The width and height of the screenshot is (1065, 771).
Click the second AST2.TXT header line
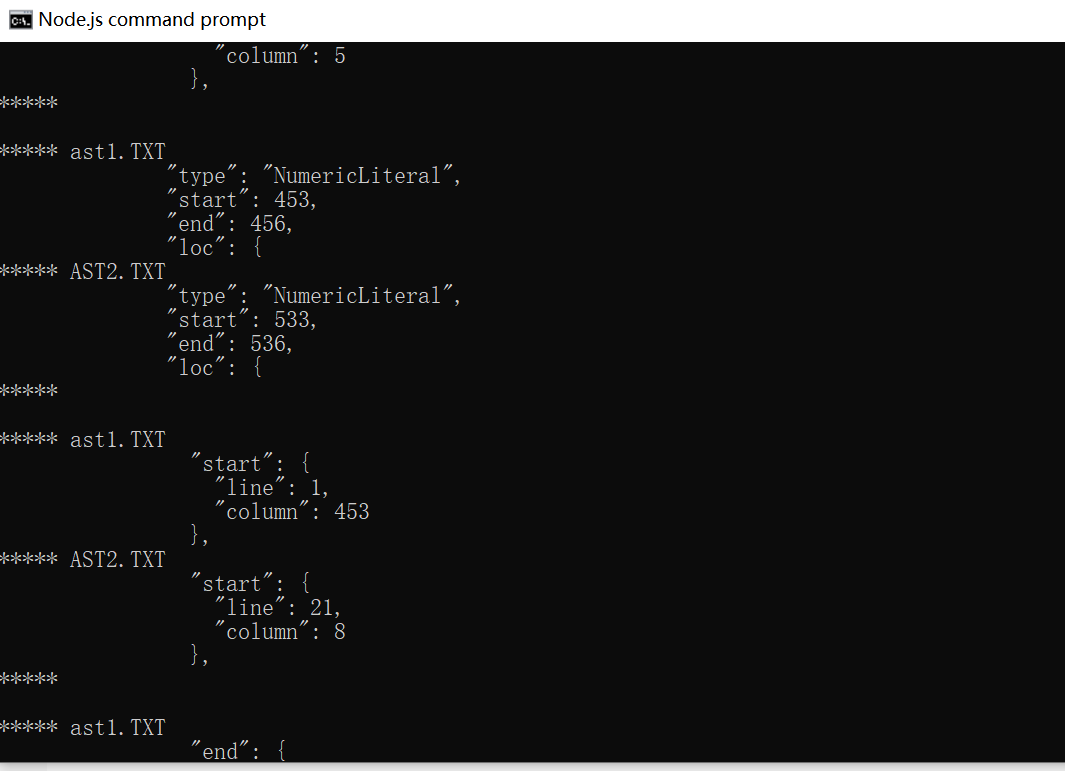click(83, 560)
